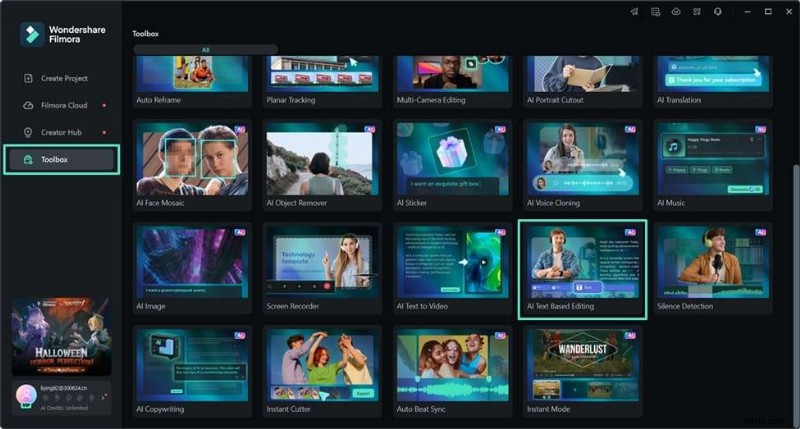Open the Screen Recorder tool

[322, 268]
